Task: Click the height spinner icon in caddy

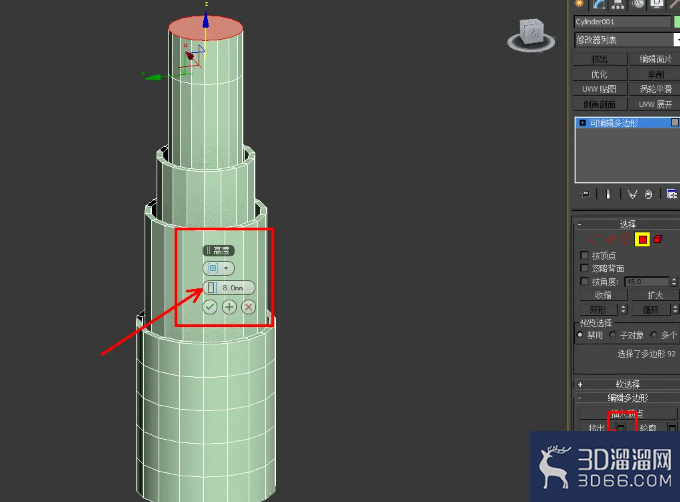Action: click(x=212, y=288)
